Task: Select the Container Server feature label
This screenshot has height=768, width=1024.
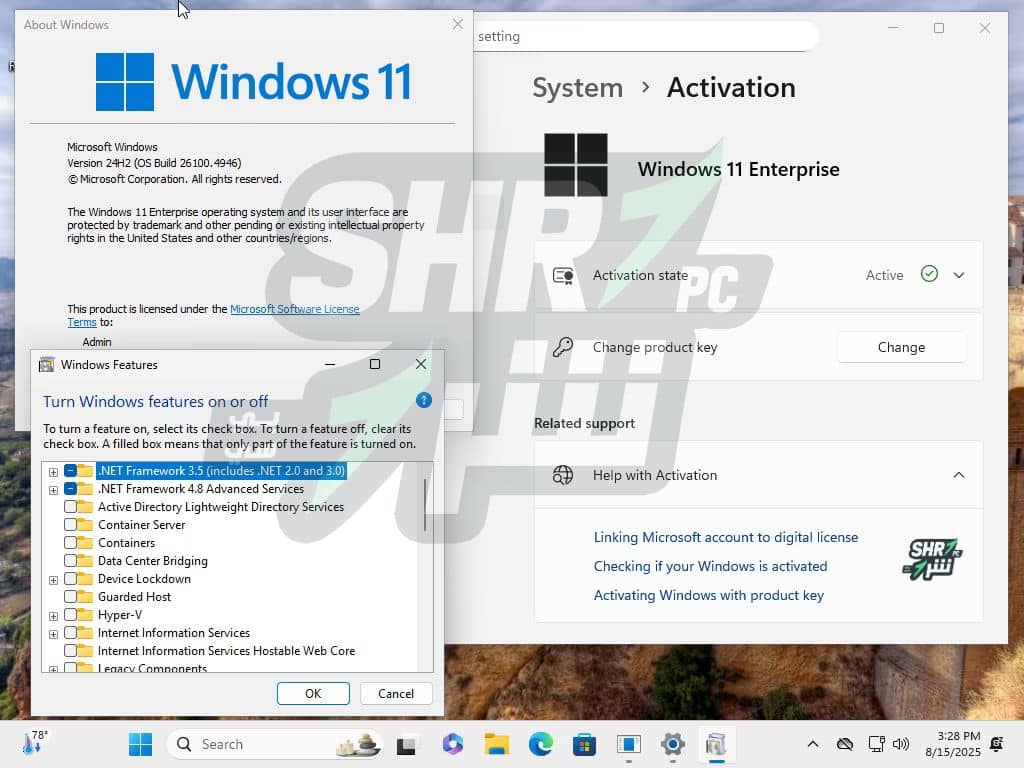Action: [x=142, y=524]
